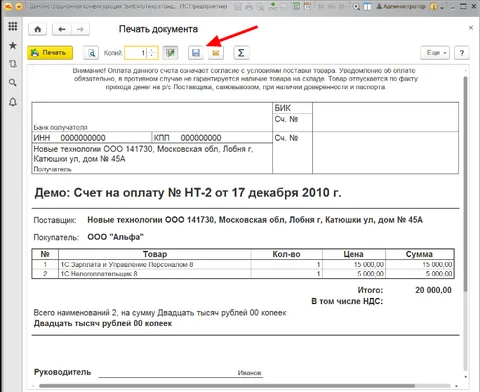Navigate back with the left arrow
Screen dimensions: 480x392
(x=62, y=29)
